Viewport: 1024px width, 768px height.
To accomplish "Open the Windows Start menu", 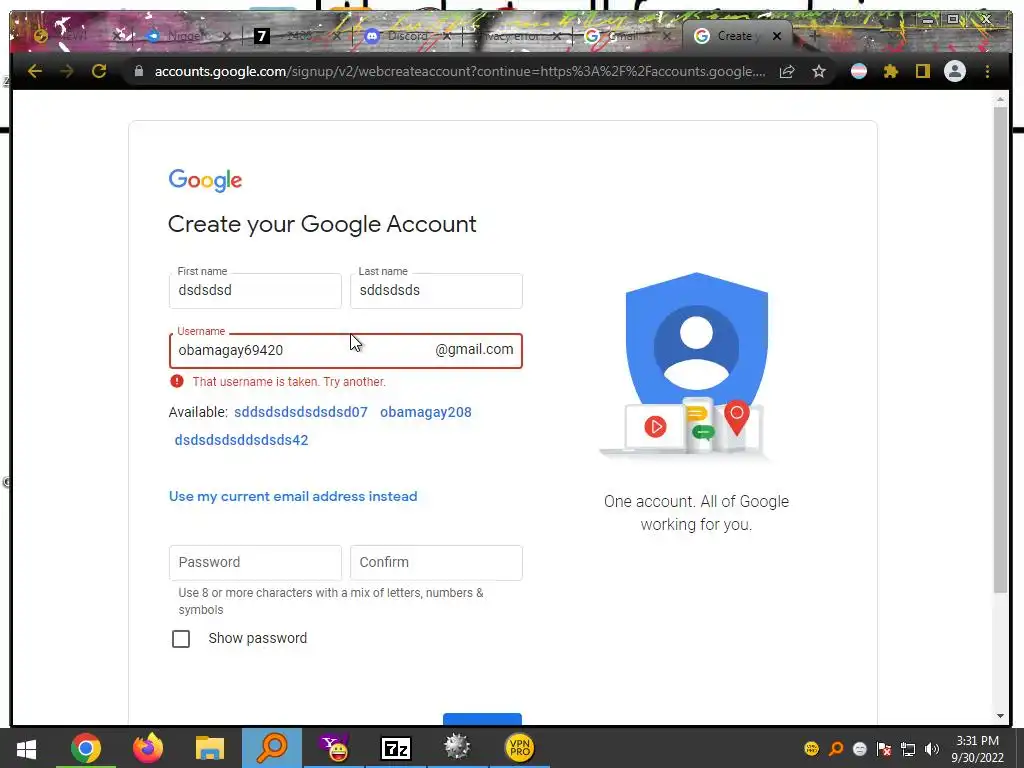I will 26,748.
